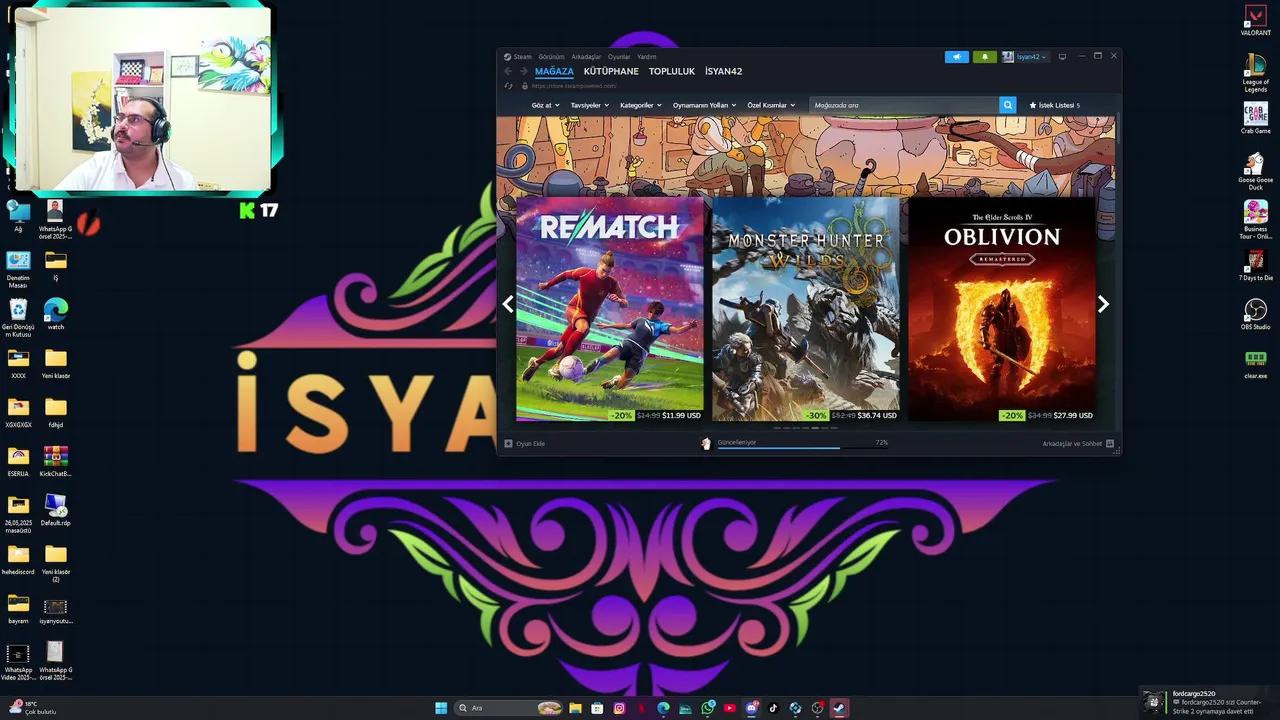
Task: Click the Steam store URL address
Action: (574, 86)
